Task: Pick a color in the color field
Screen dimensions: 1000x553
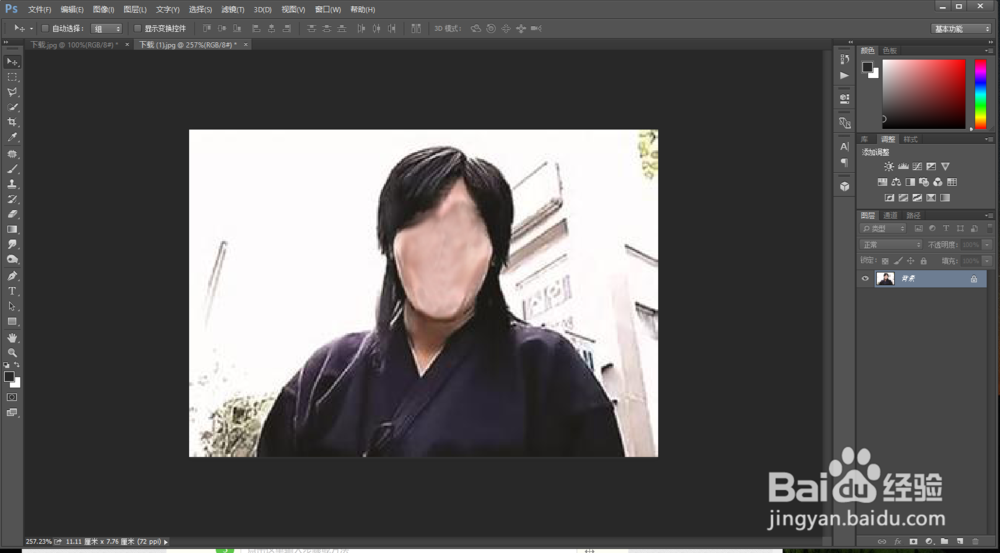Action: (x=923, y=94)
